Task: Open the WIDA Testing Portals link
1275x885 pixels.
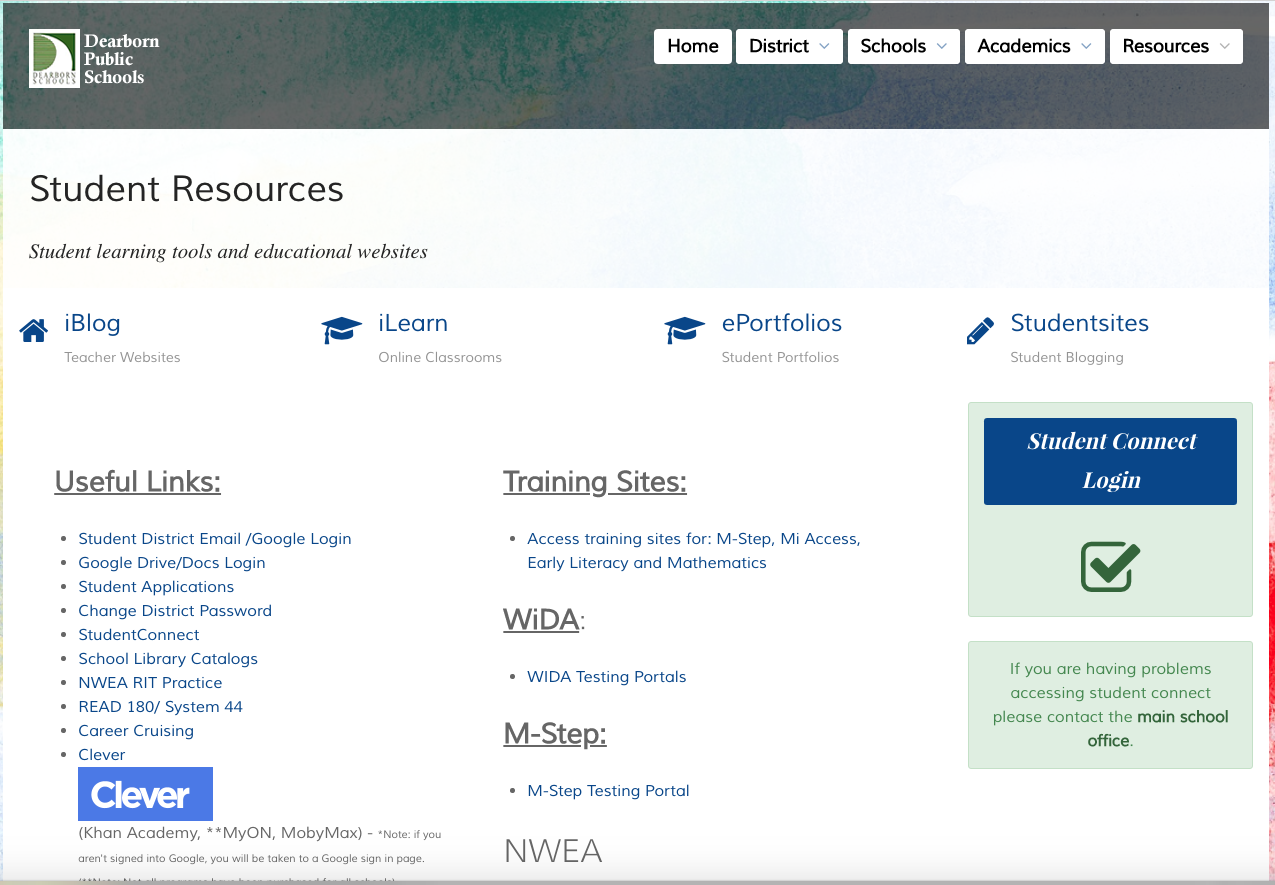Action: (607, 676)
